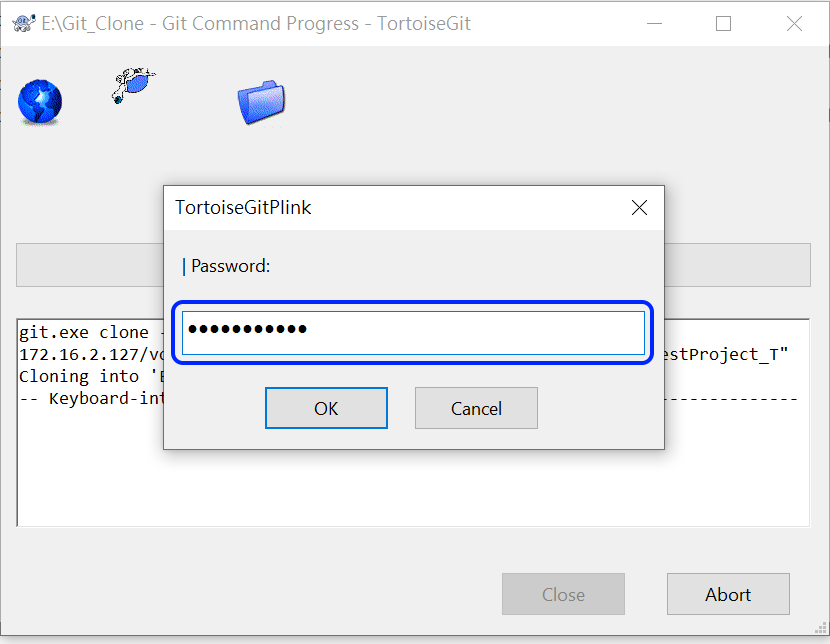Click the flying tortoise animation icon

[133, 85]
